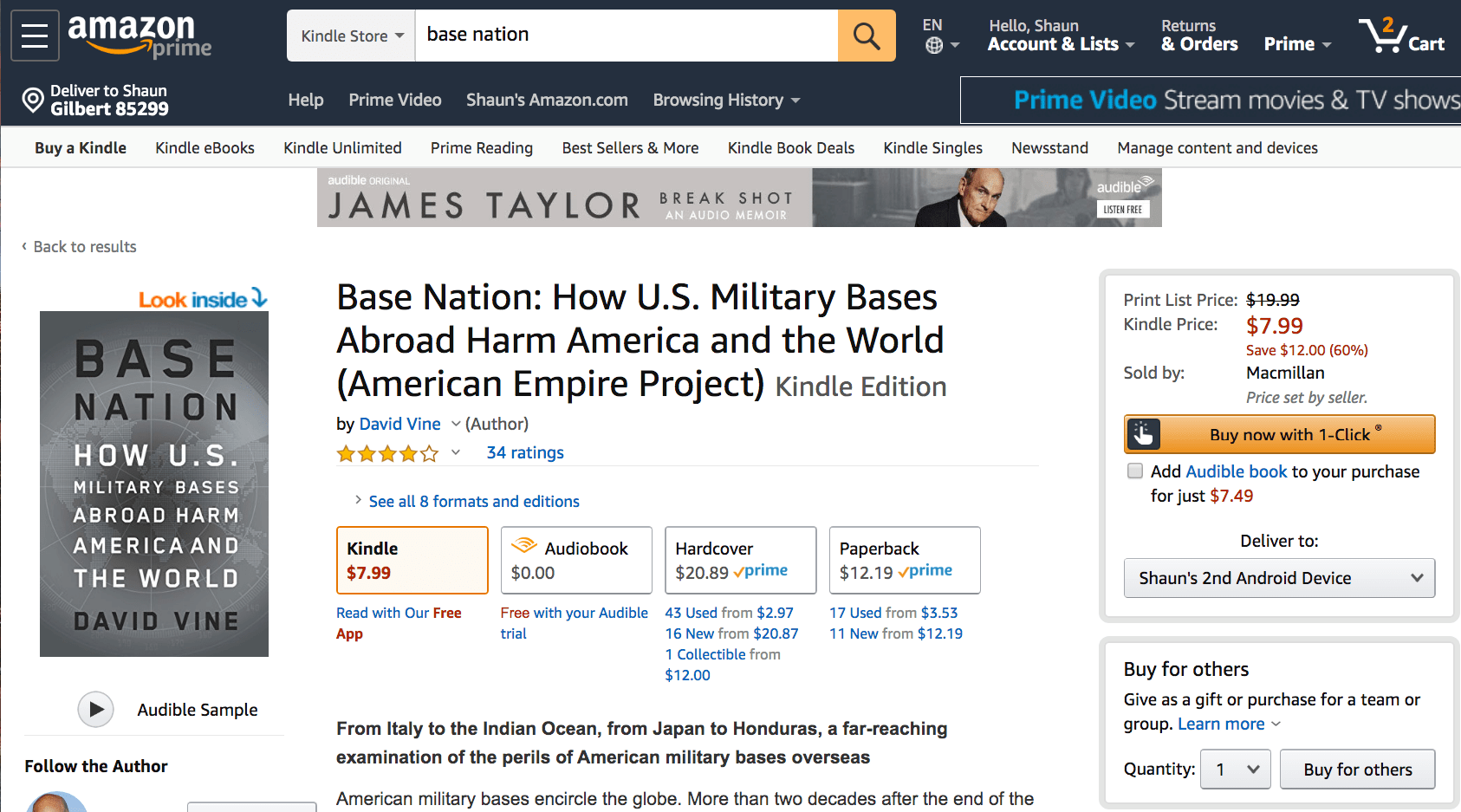The image size is (1461, 812).
Task: Click the Look inside arrow label
Action: click(x=203, y=299)
